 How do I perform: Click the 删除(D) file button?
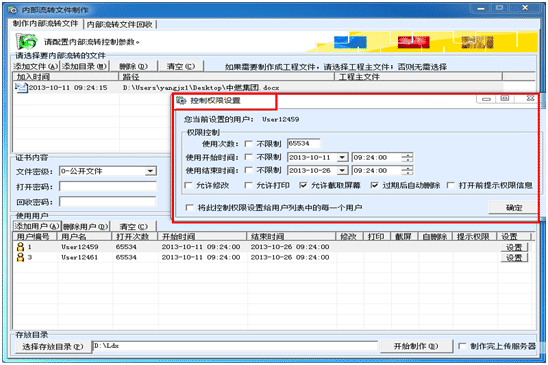point(133,66)
